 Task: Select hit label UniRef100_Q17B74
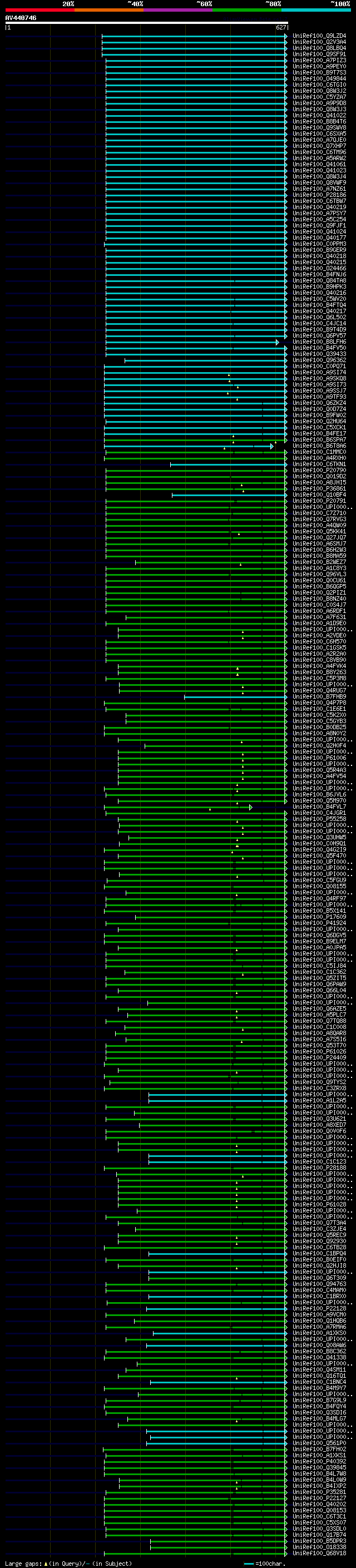coord(319,1535)
